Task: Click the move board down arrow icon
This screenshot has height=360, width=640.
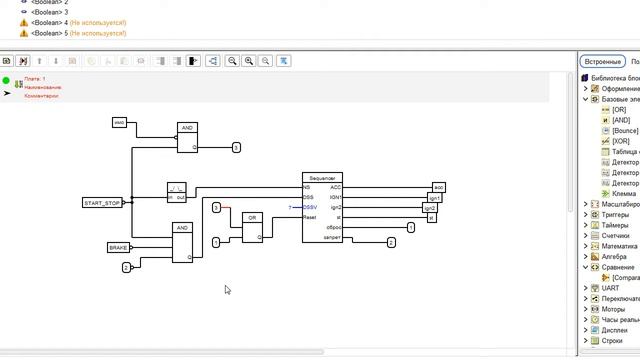Action: point(56,61)
